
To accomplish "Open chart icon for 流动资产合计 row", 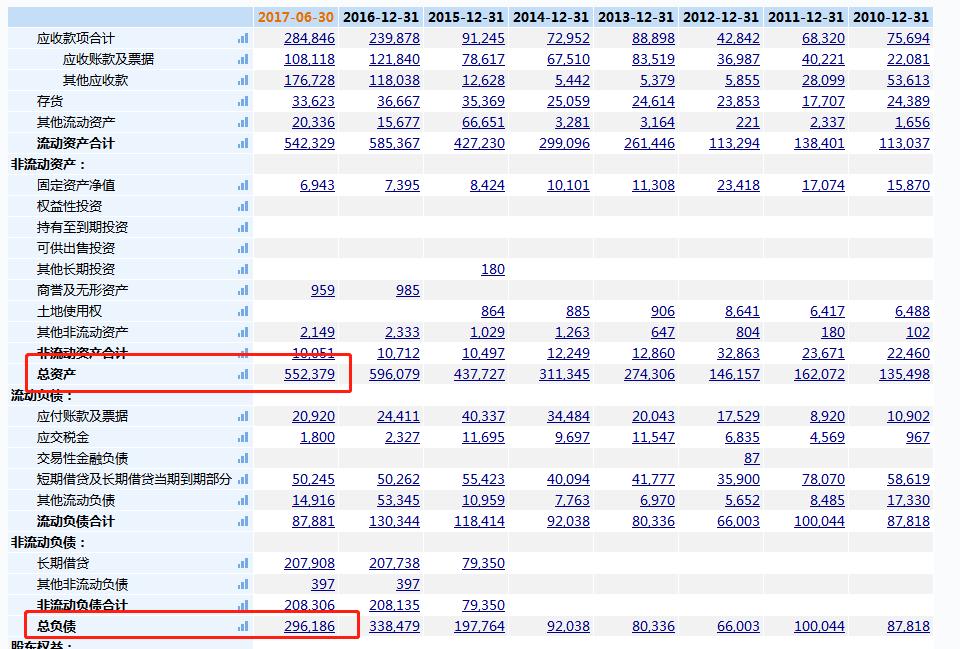I will click(x=243, y=143).
